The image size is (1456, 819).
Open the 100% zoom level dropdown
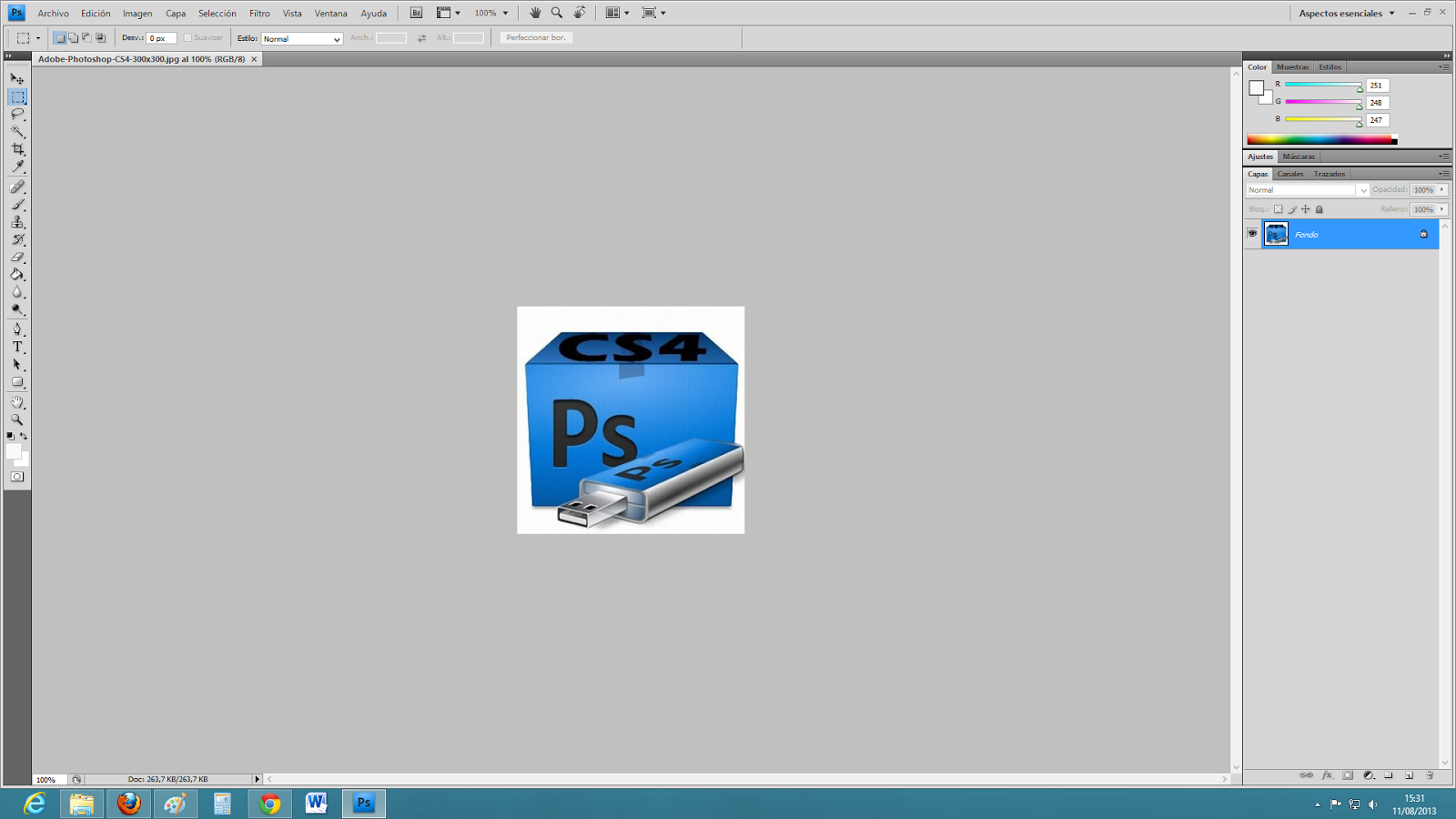coord(491,13)
